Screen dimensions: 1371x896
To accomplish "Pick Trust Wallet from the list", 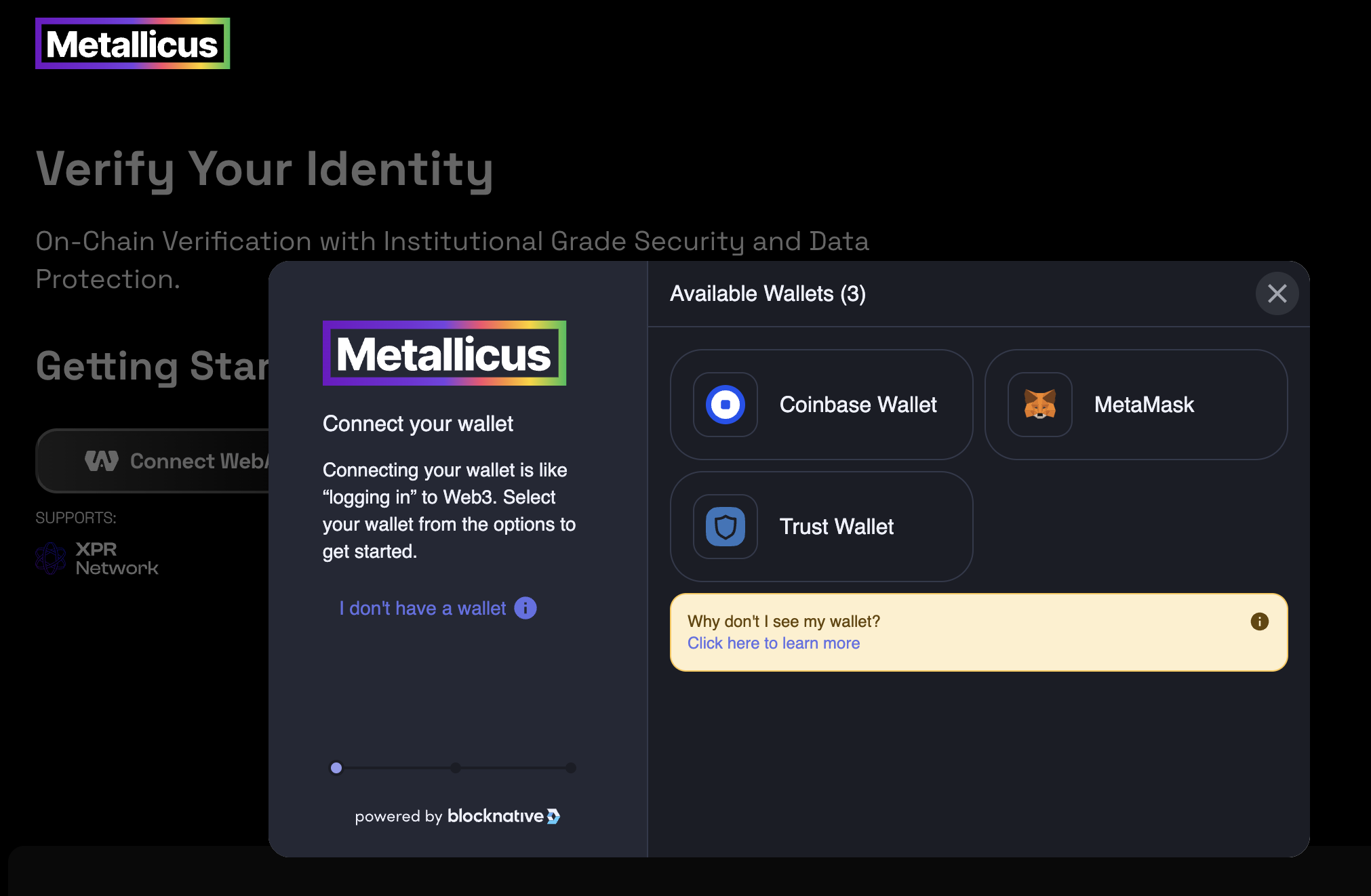I will (x=836, y=527).
